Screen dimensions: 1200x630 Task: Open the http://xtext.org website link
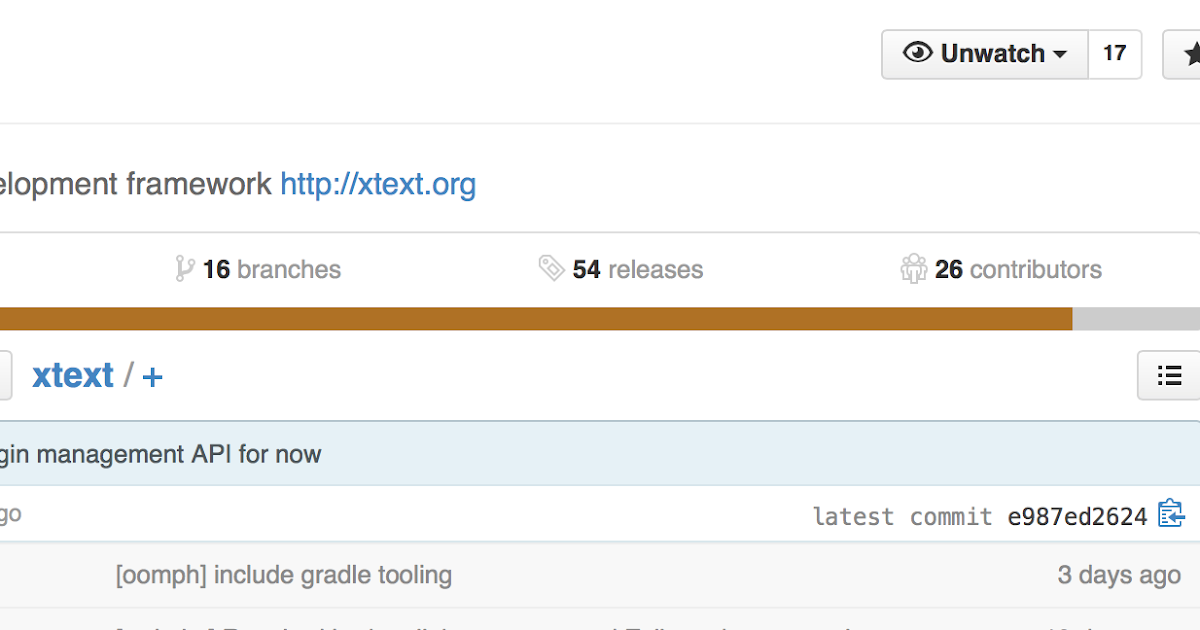[x=378, y=184]
